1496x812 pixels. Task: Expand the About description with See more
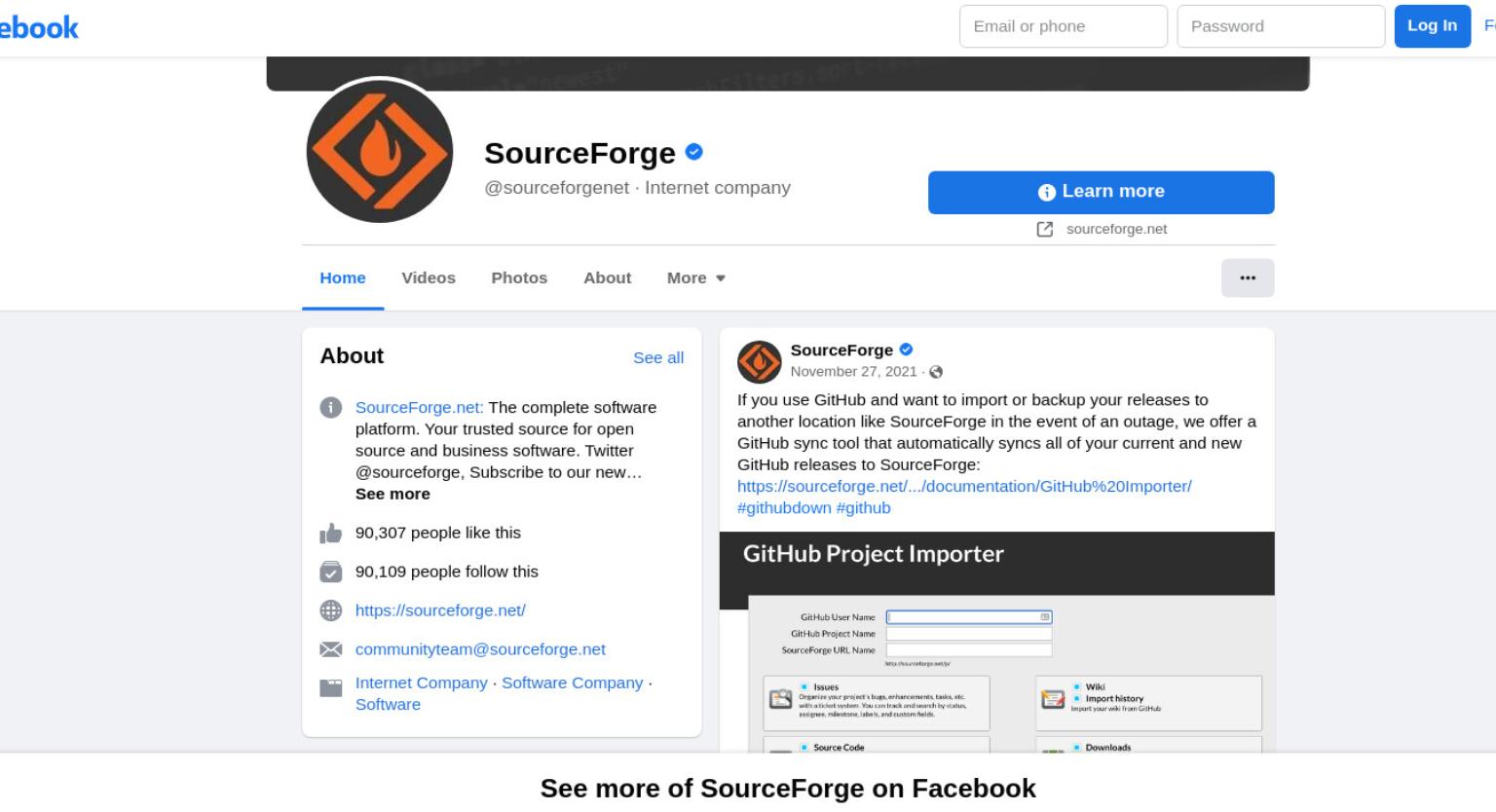point(393,494)
